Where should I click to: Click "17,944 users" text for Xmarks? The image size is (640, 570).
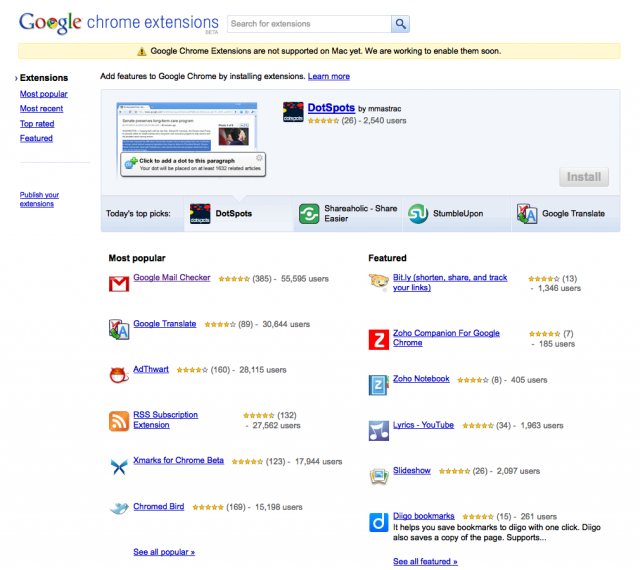pyautogui.click(x=318, y=462)
